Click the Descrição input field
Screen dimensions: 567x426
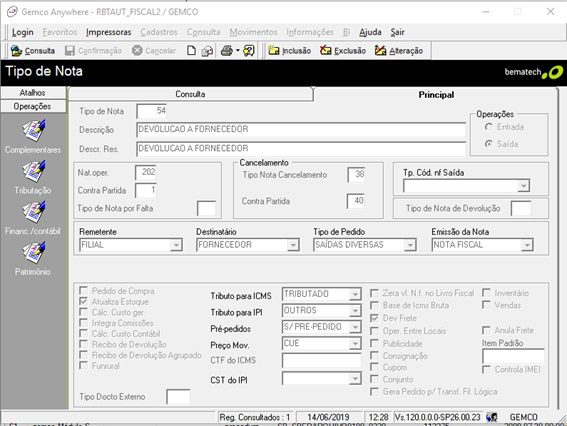click(x=301, y=129)
